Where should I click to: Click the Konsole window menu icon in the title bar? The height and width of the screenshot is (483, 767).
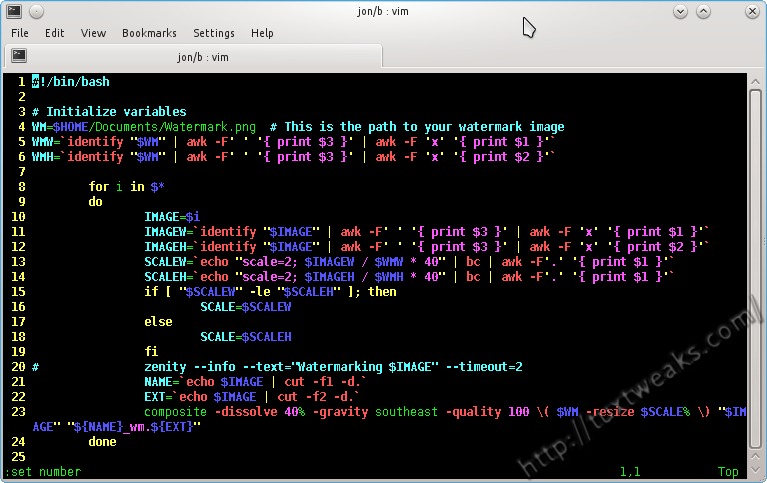pos(14,11)
